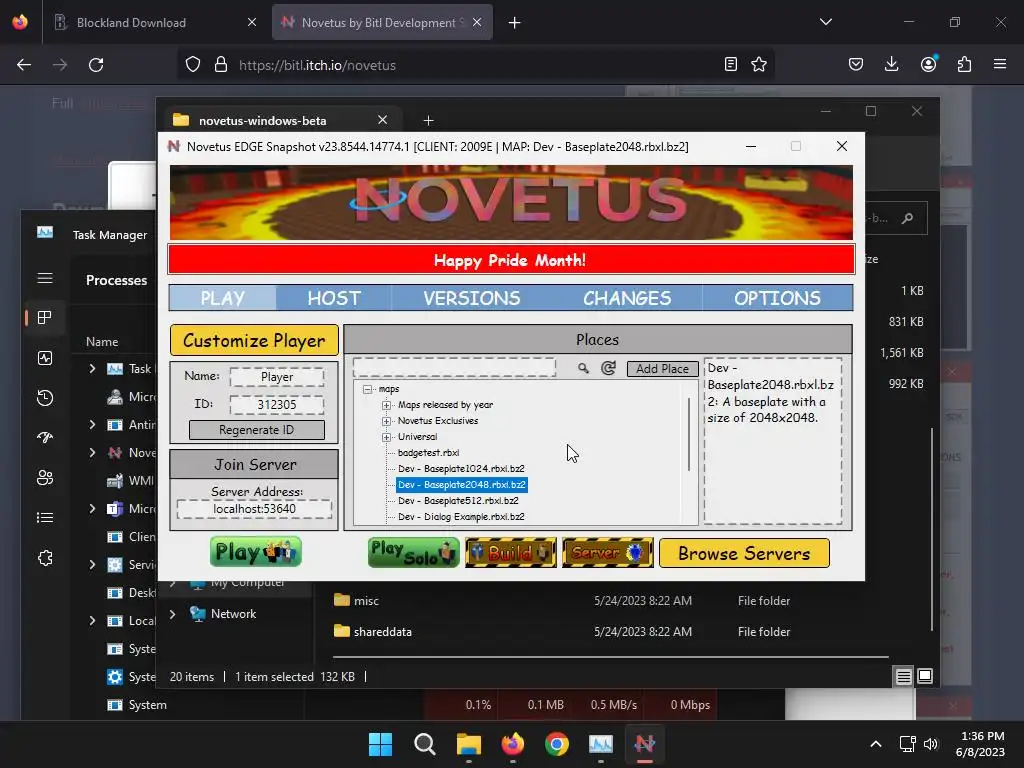Open Firefox list all tabs dropdown
This screenshot has height=768, width=1024.
click(x=825, y=22)
